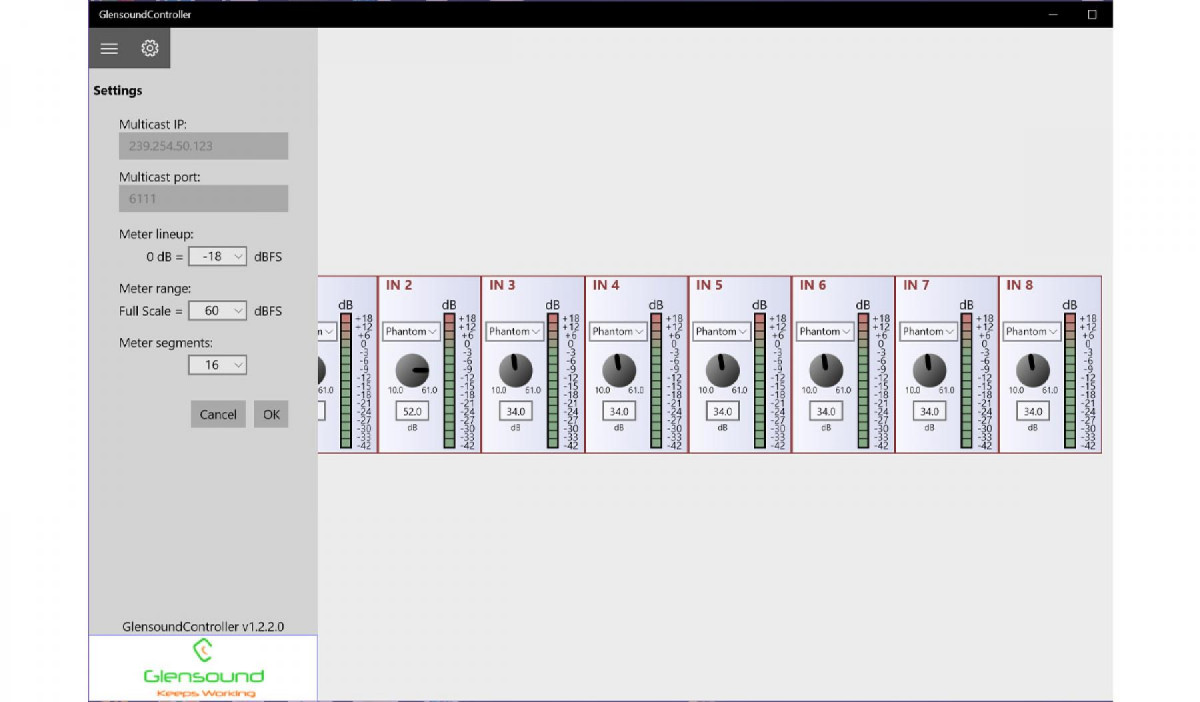This screenshot has height=702, width=1200.
Task: Open IN 2 Phantom dropdown
Action: pyautogui.click(x=412, y=331)
